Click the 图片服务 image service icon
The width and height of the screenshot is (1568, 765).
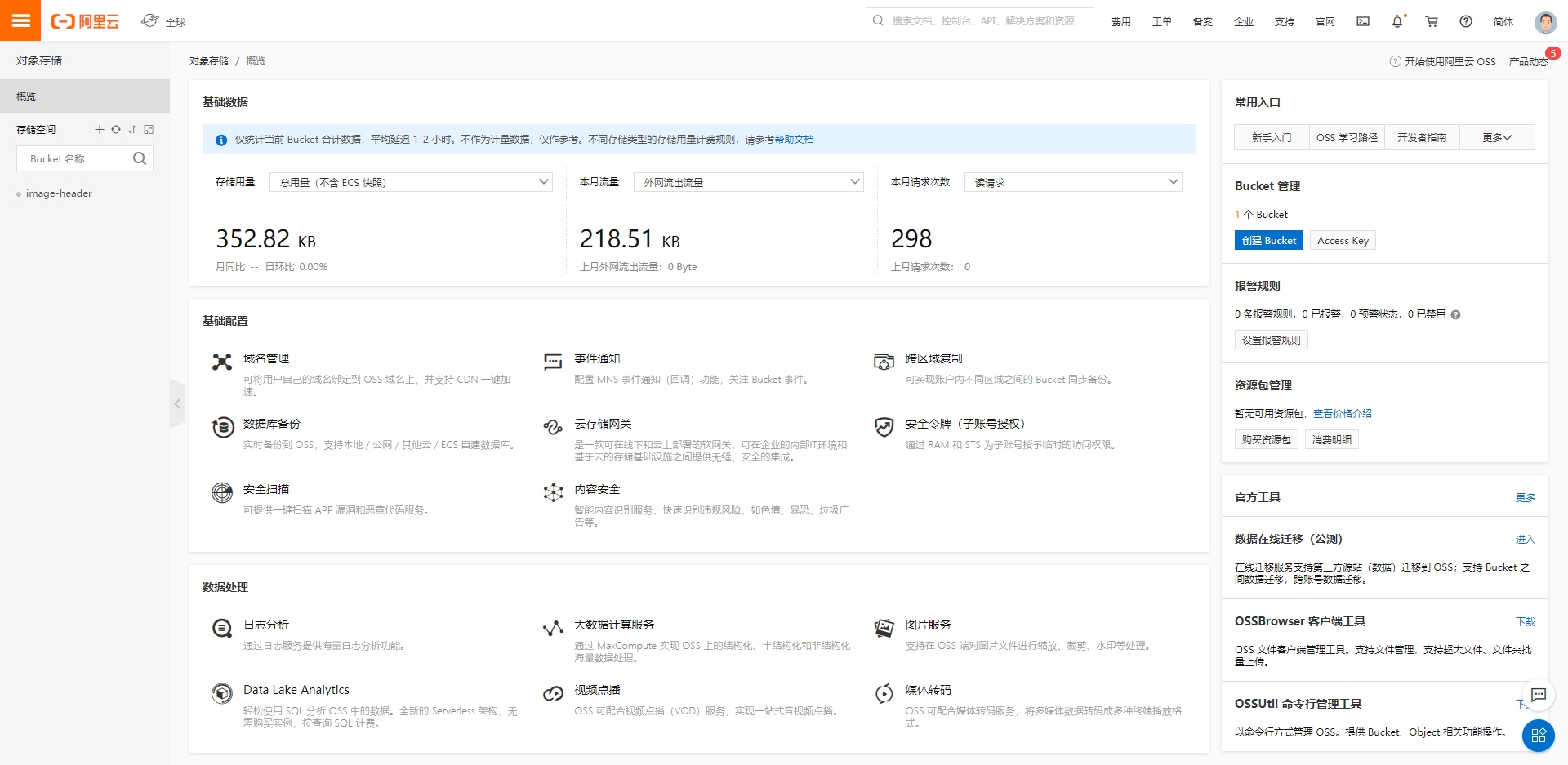coord(884,628)
